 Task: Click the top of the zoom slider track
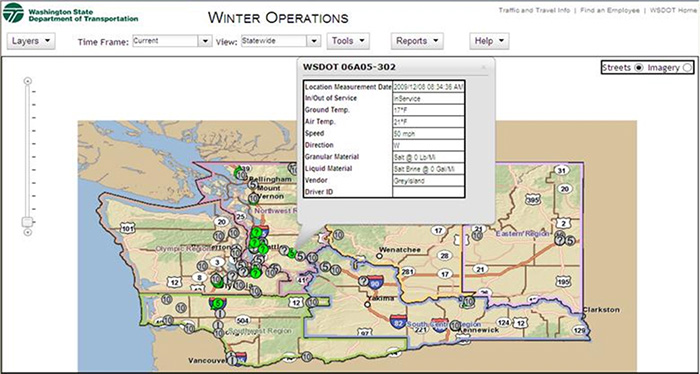pyautogui.click(x=27, y=87)
